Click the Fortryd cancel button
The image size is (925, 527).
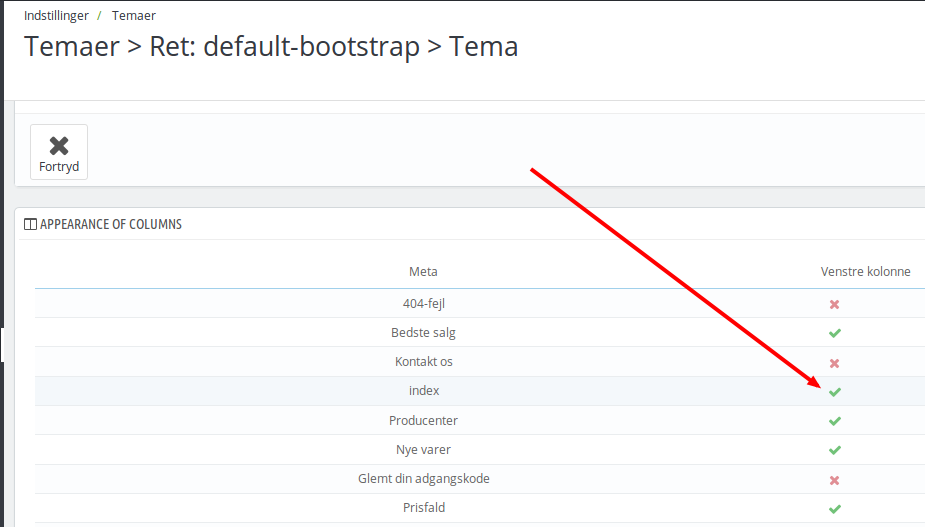[59, 152]
